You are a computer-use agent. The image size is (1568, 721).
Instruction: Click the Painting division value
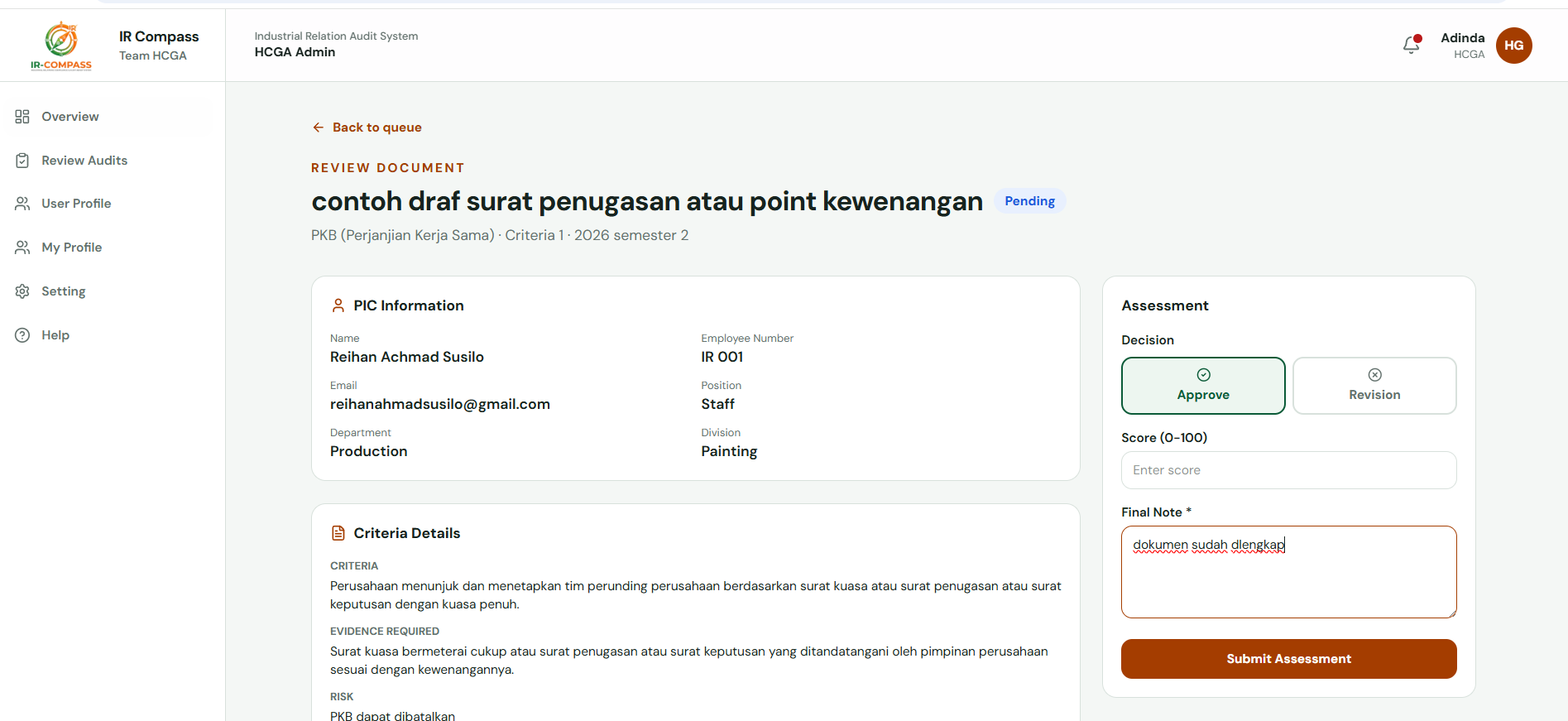pos(729,452)
